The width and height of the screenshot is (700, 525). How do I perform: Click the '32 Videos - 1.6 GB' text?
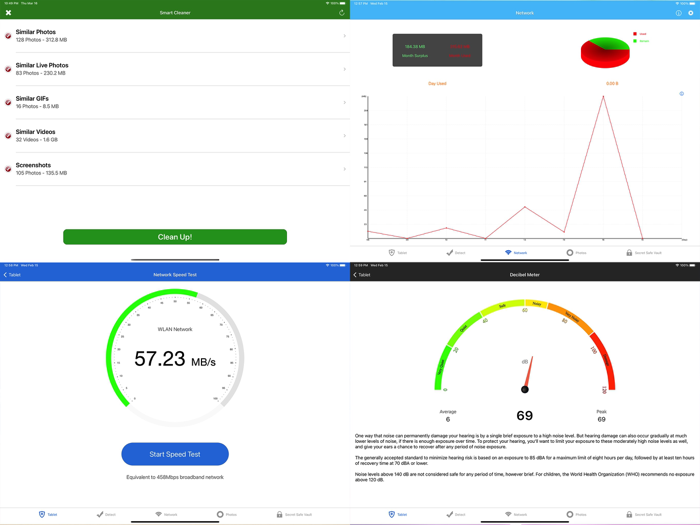tap(37, 140)
